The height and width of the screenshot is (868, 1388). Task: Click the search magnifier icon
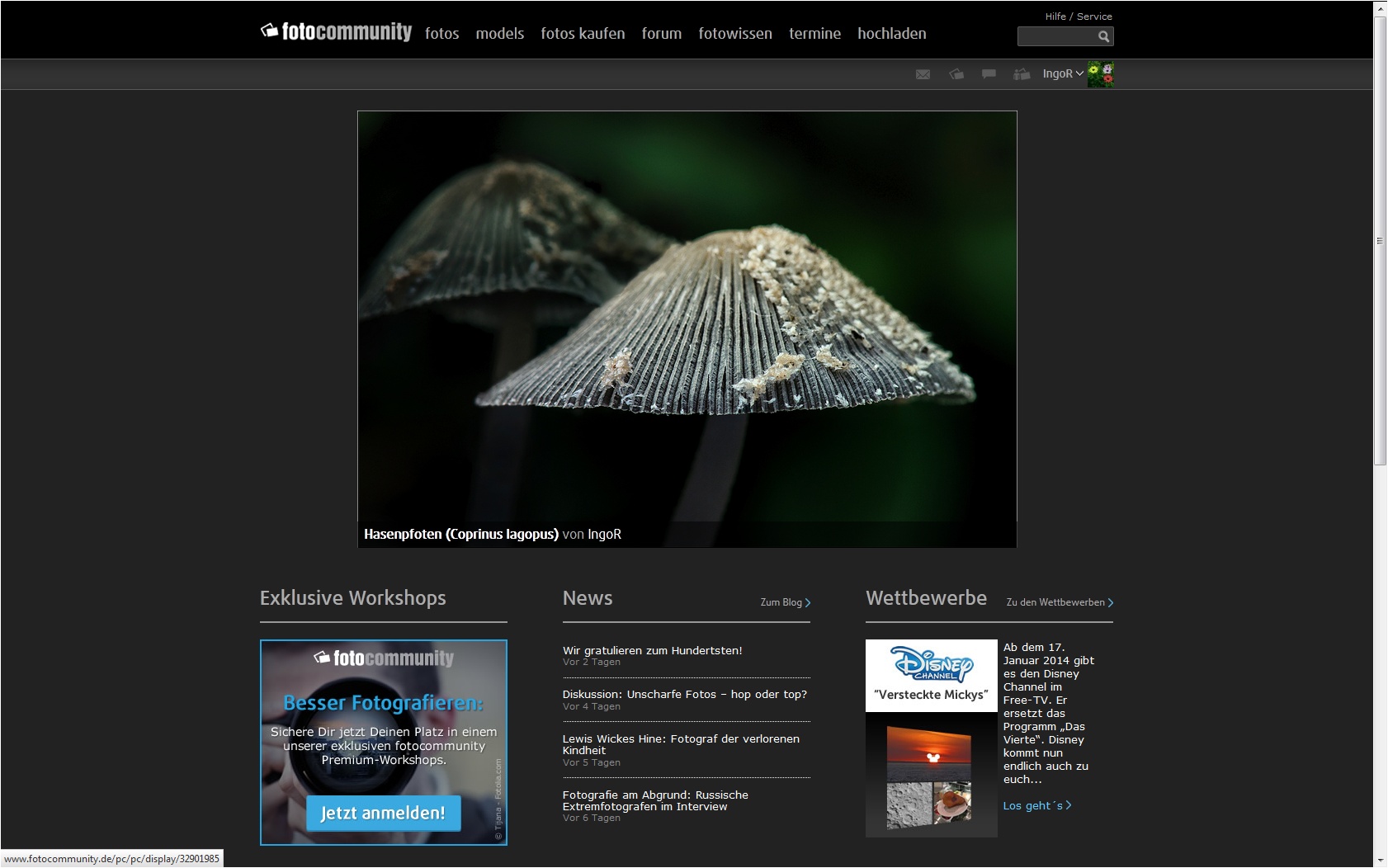(x=1103, y=36)
